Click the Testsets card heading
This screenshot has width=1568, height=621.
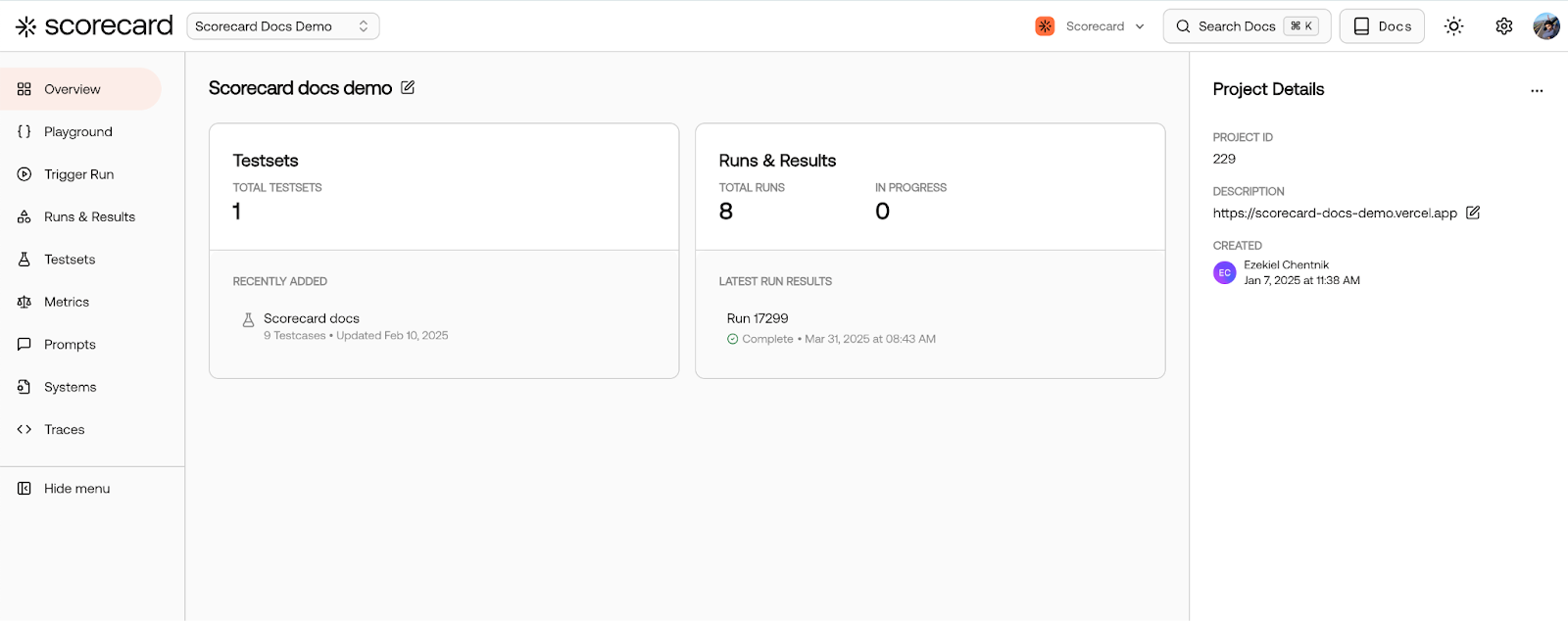266,161
